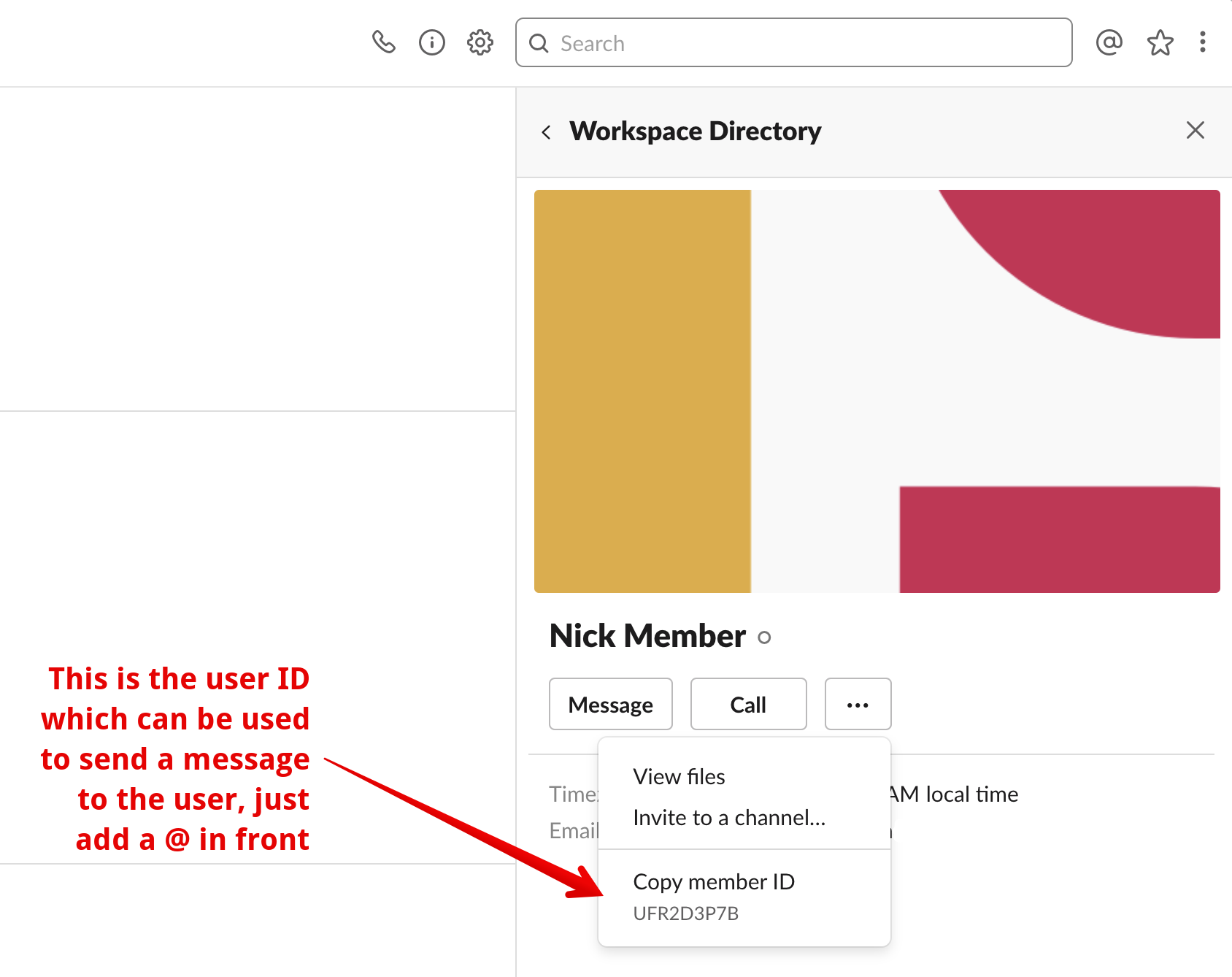
Task: Open the vertical three-dot more menu
Action: (1202, 42)
